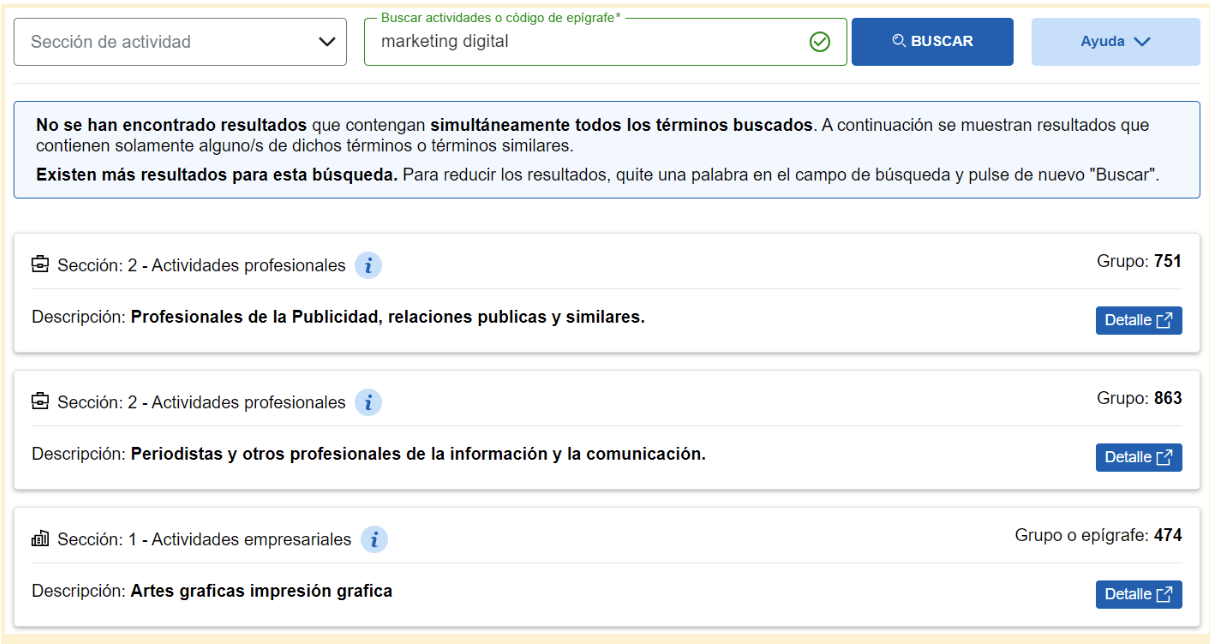Click briefcase icon in Grupo 863 card
The height and width of the screenshot is (644, 1210).
pyautogui.click(x=40, y=402)
